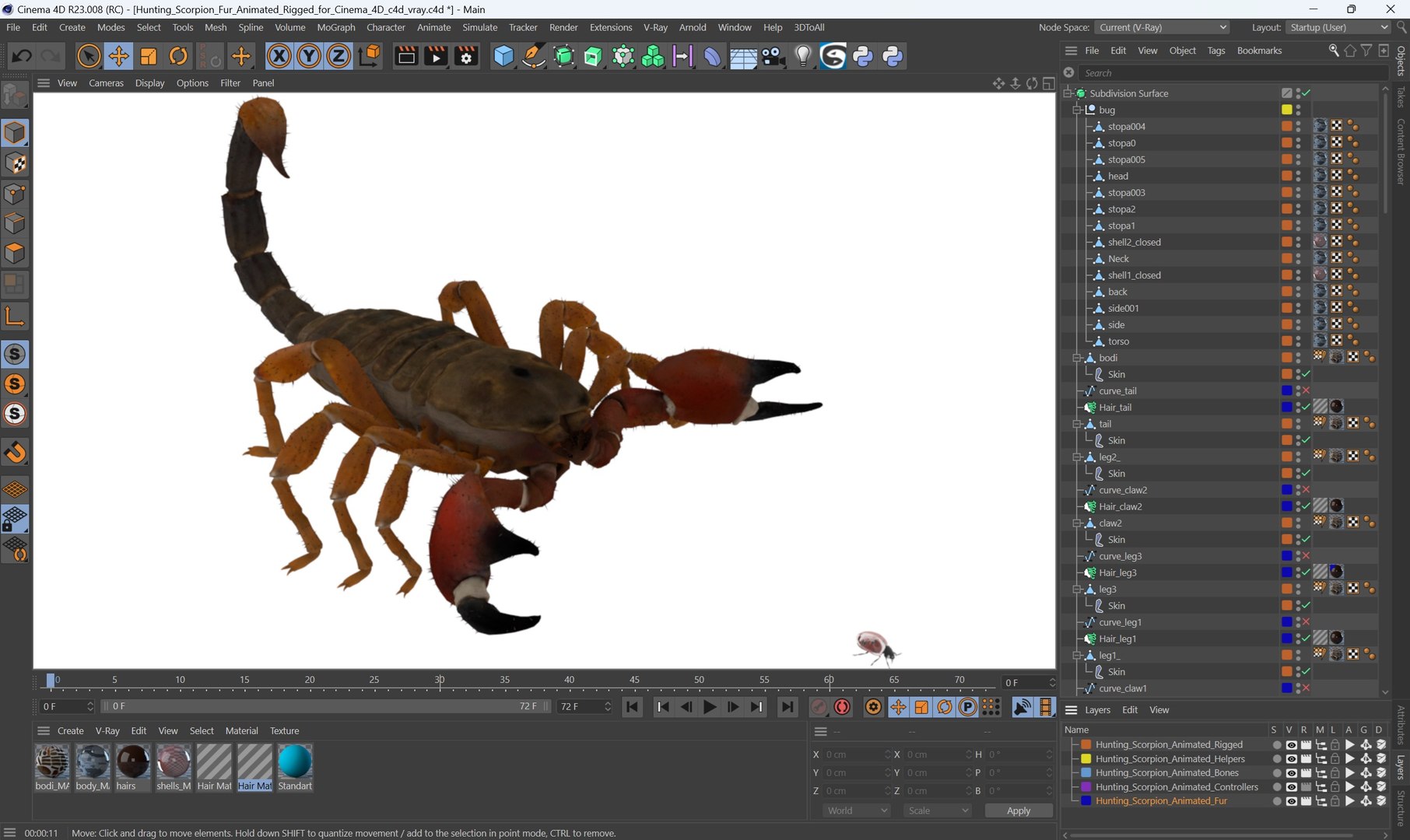The width and height of the screenshot is (1410, 840).
Task: Add a Light object icon
Action: click(803, 56)
